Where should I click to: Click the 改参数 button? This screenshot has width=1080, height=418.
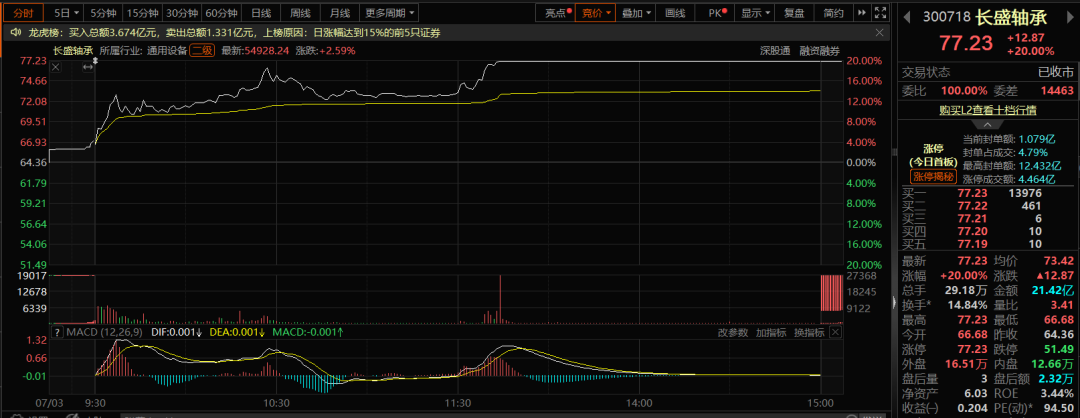point(733,333)
